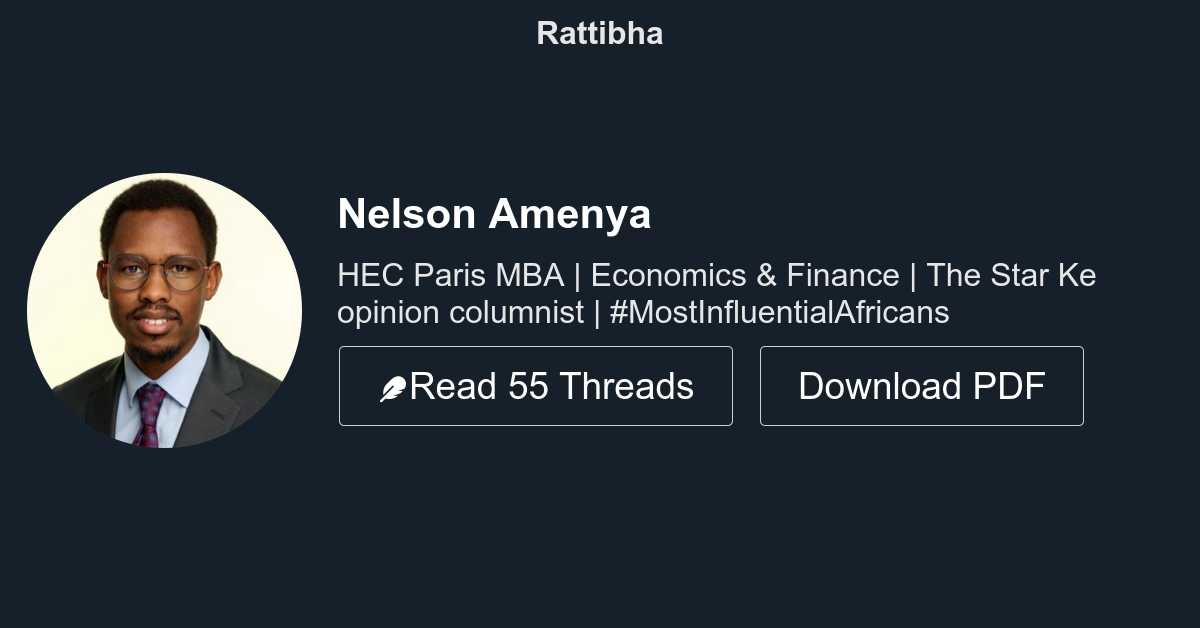
Task: Click inside the Download PDF button border
Action: point(921,386)
